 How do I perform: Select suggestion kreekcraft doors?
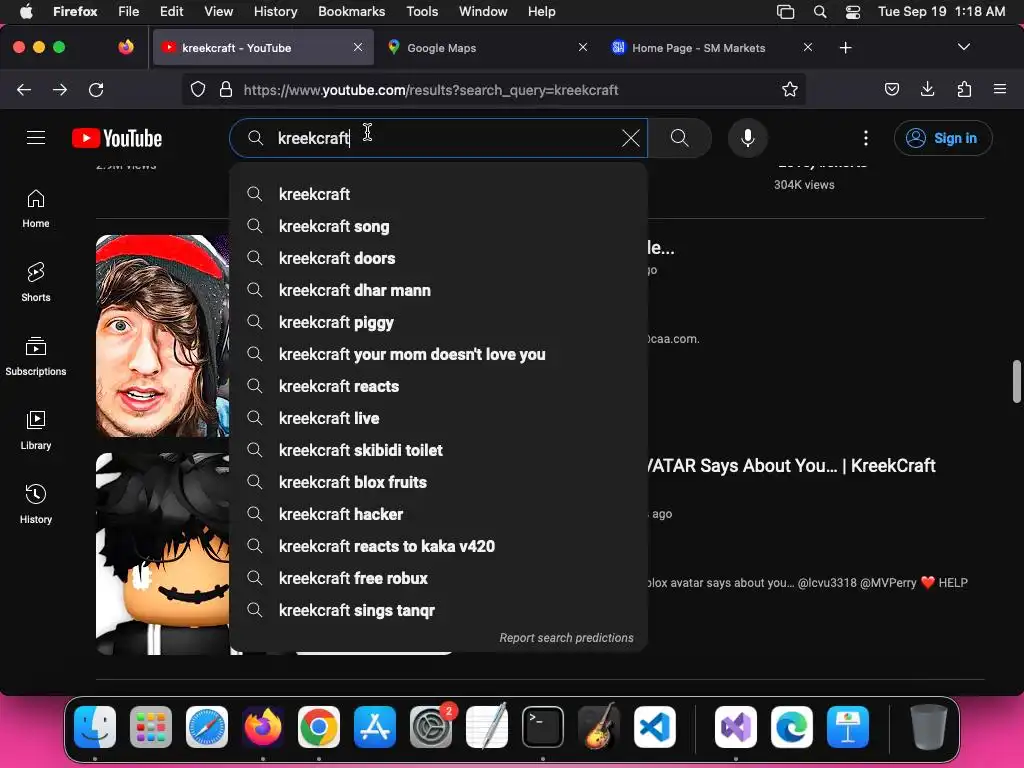(x=438, y=258)
